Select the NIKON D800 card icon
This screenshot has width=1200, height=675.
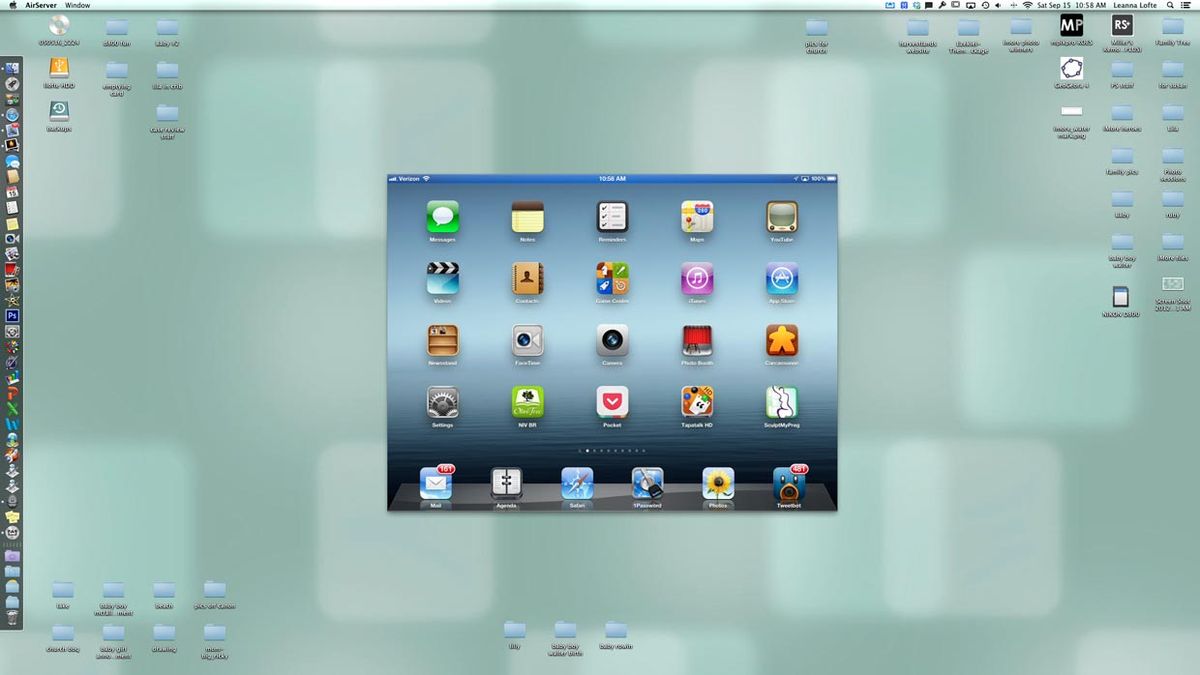point(1121,297)
